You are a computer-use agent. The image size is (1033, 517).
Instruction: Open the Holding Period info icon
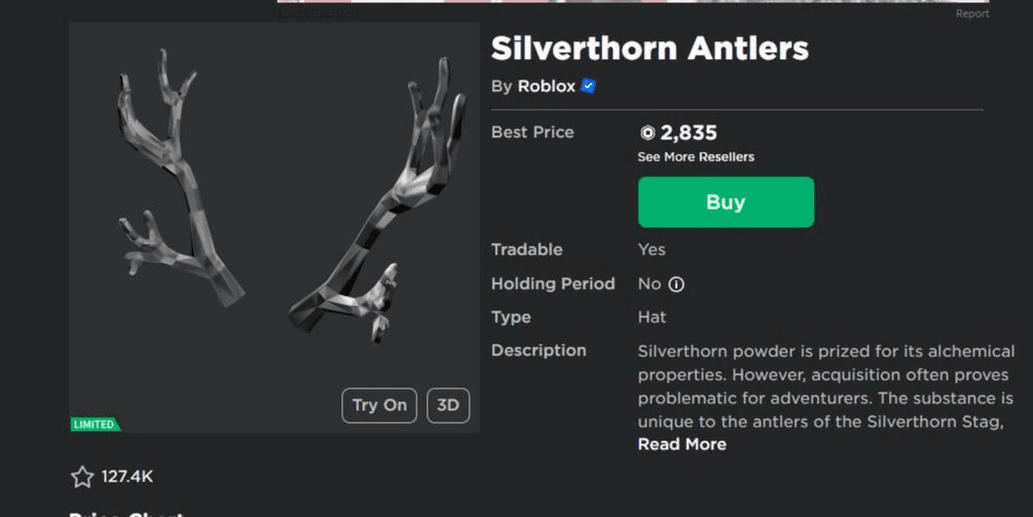pyautogui.click(x=676, y=285)
